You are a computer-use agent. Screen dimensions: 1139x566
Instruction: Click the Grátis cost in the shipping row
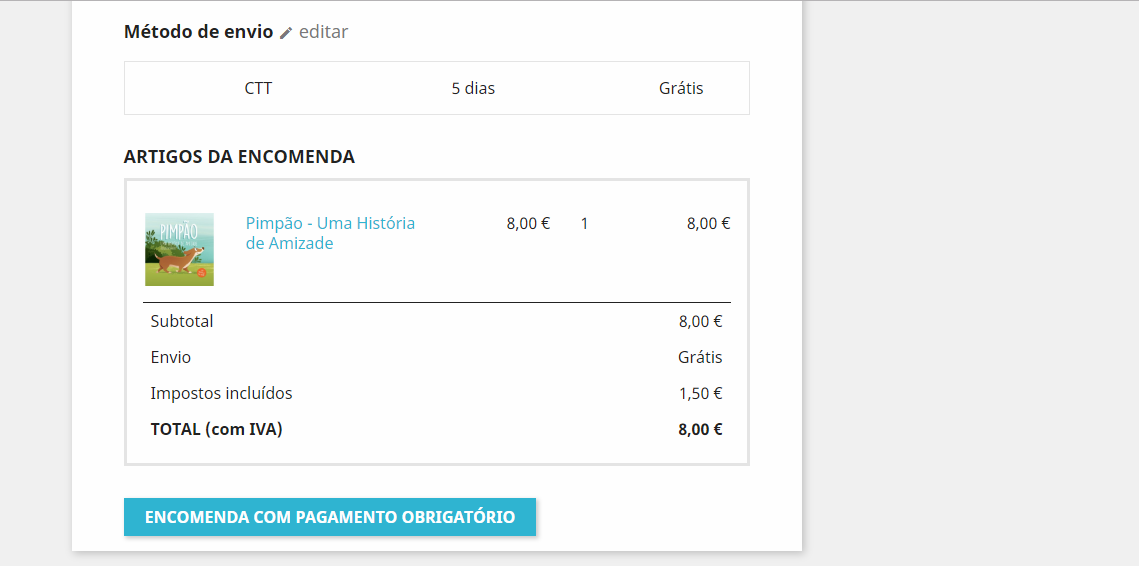[x=681, y=89]
